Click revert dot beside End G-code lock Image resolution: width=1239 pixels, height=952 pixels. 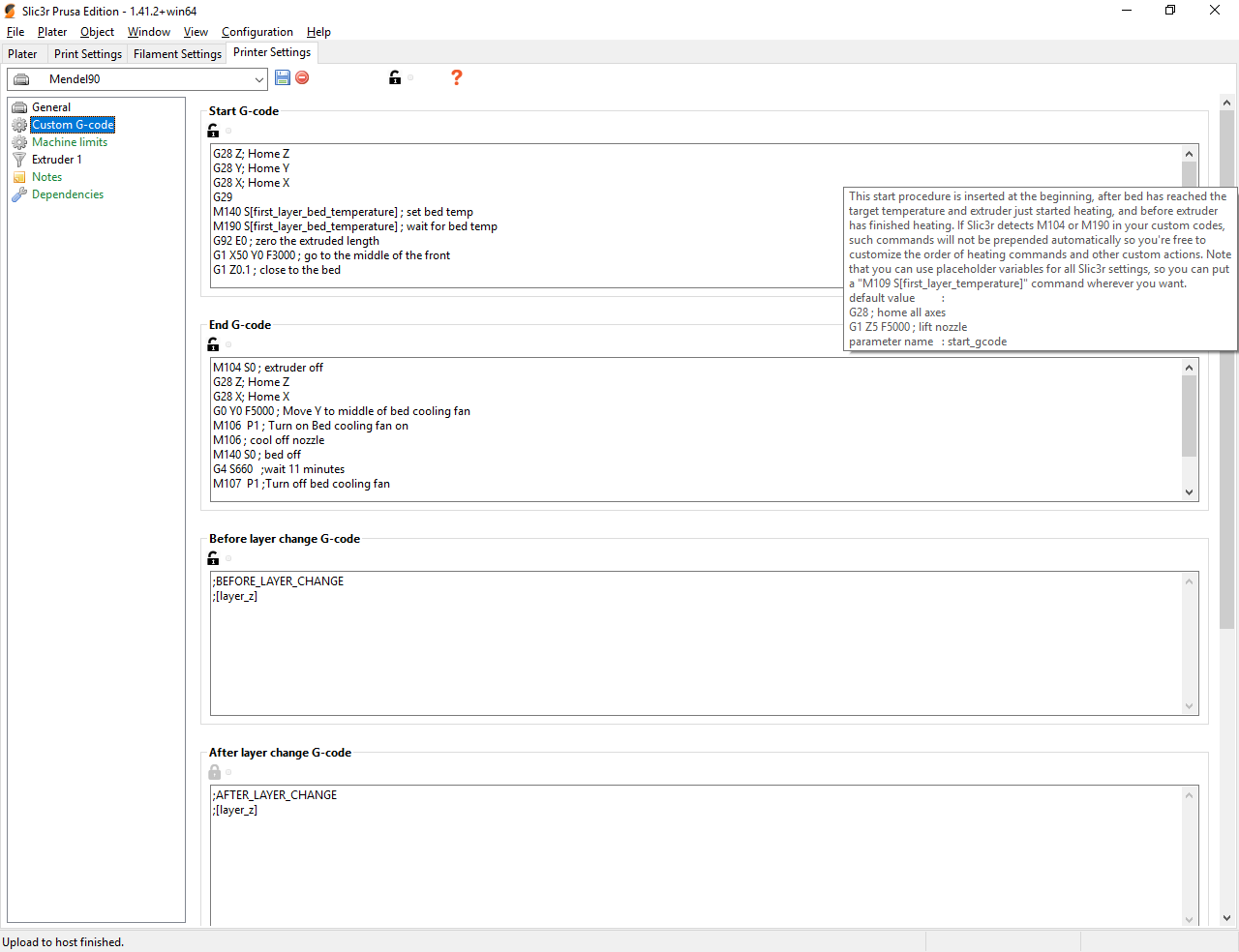coord(228,345)
